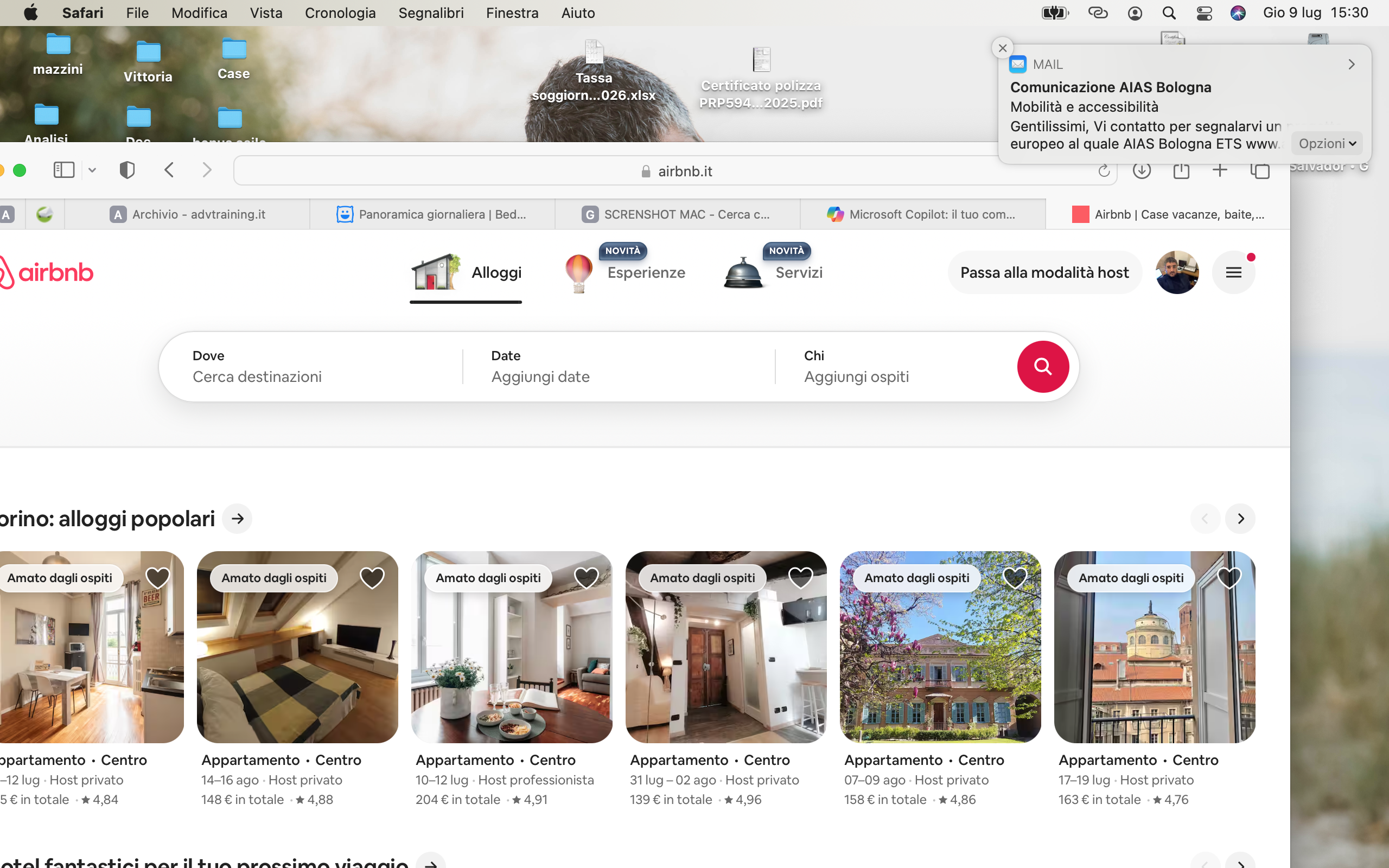
Task: Open 163 € apartment listing photo
Action: tap(1155, 647)
